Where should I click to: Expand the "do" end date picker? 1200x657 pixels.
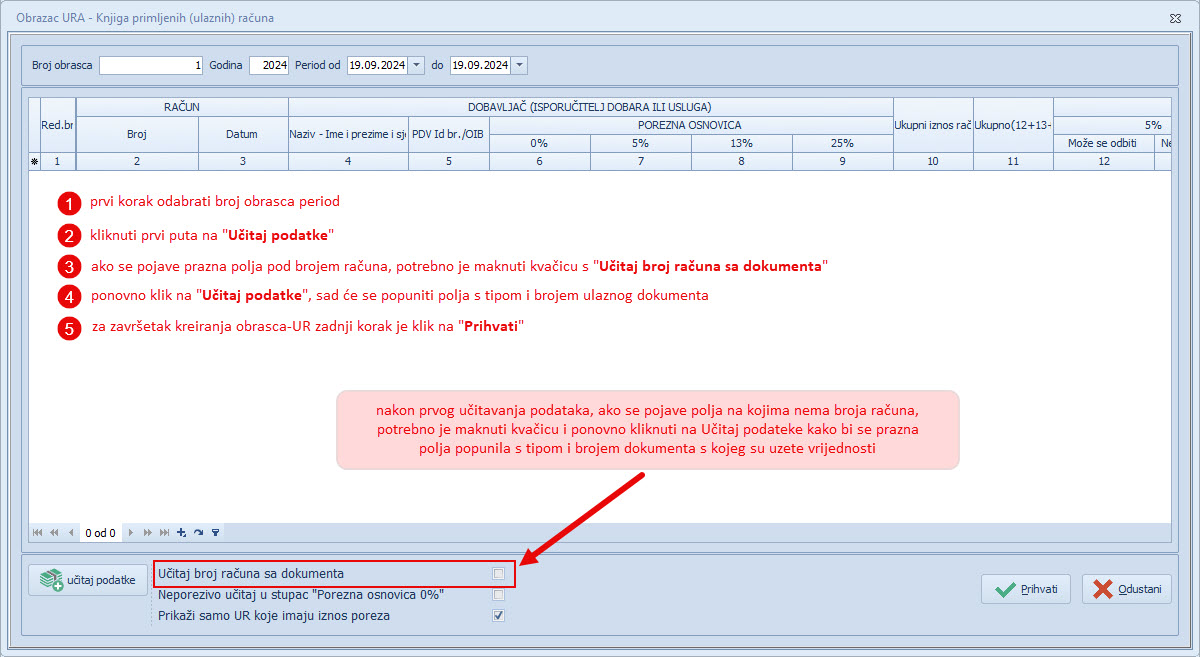[519, 65]
